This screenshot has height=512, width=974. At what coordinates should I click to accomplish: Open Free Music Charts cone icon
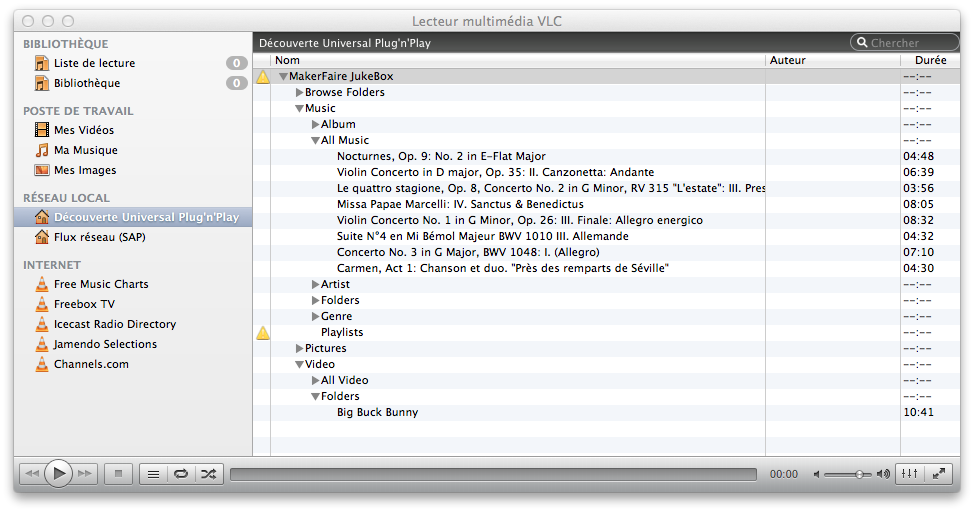click(41, 284)
